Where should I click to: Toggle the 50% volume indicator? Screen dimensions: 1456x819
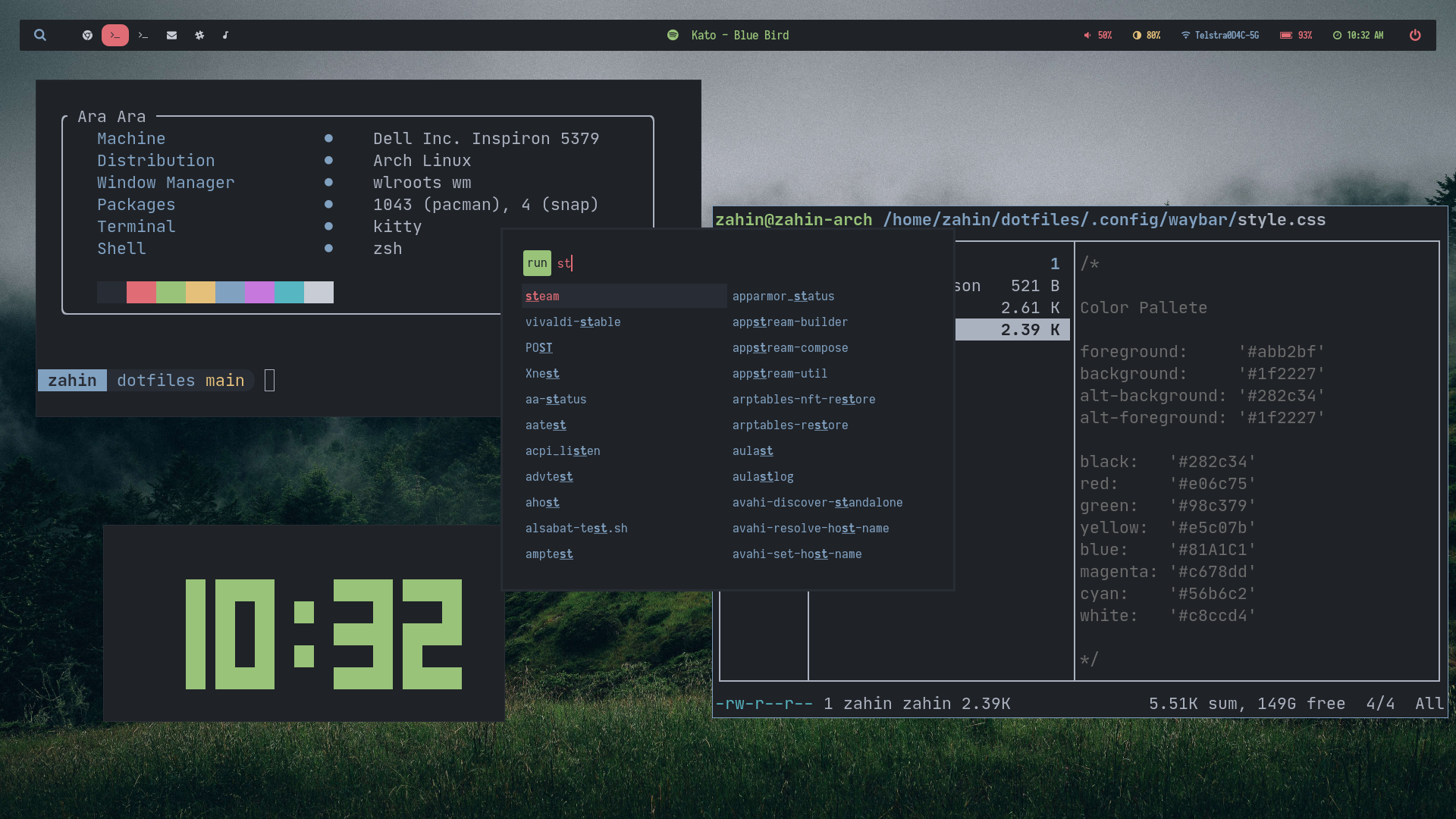(x=1097, y=35)
